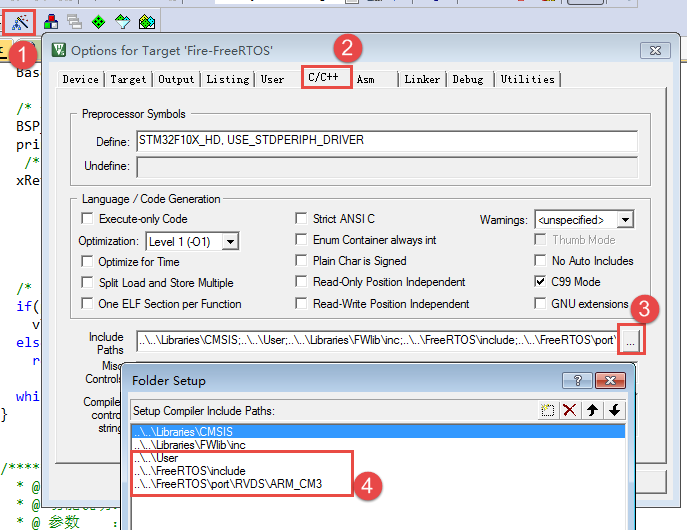Select ..\..\Libraries\FWlib\inc path row
687x530 pixels.
click(x=378, y=445)
